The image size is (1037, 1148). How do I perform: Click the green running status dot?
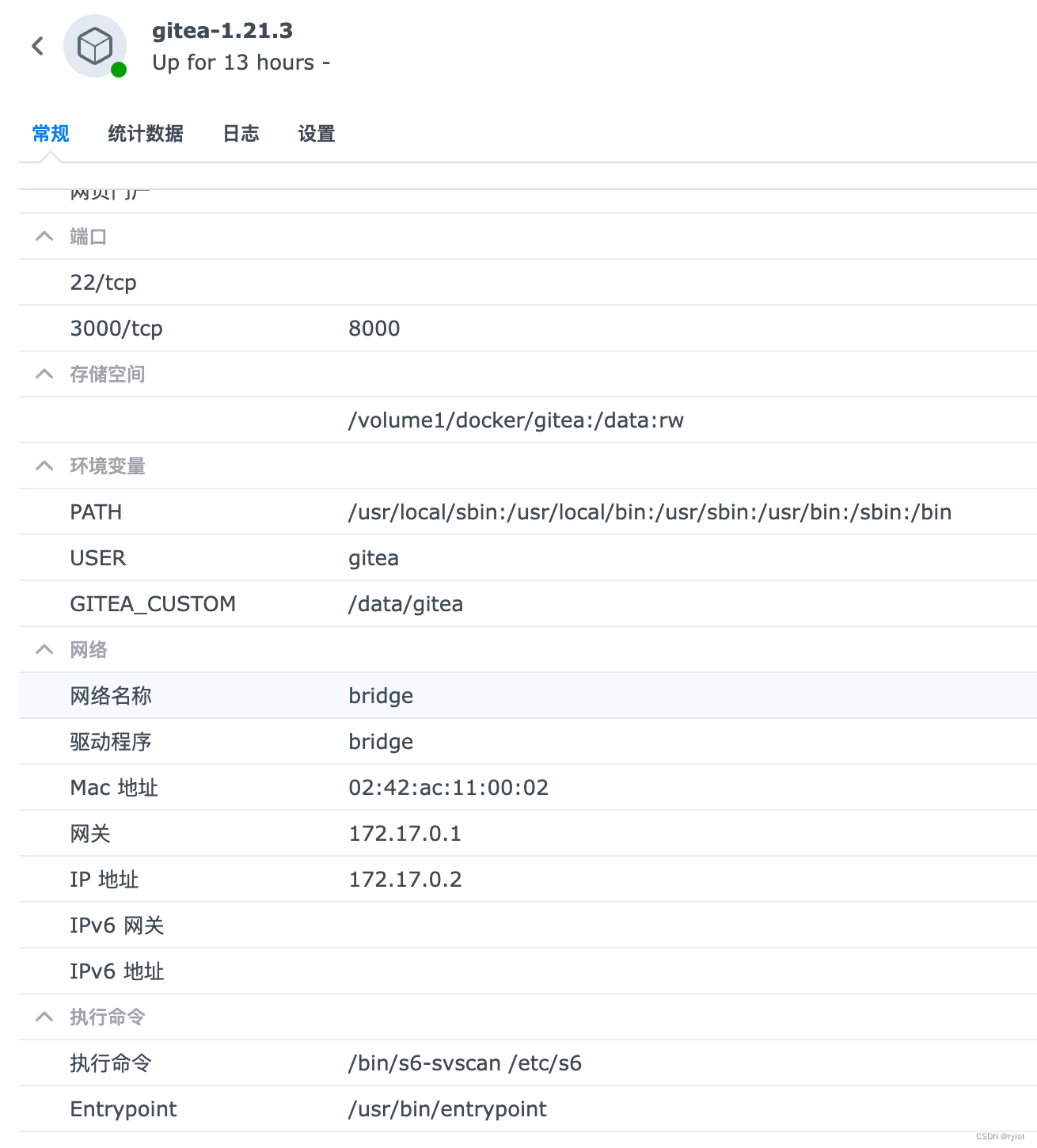point(119,70)
